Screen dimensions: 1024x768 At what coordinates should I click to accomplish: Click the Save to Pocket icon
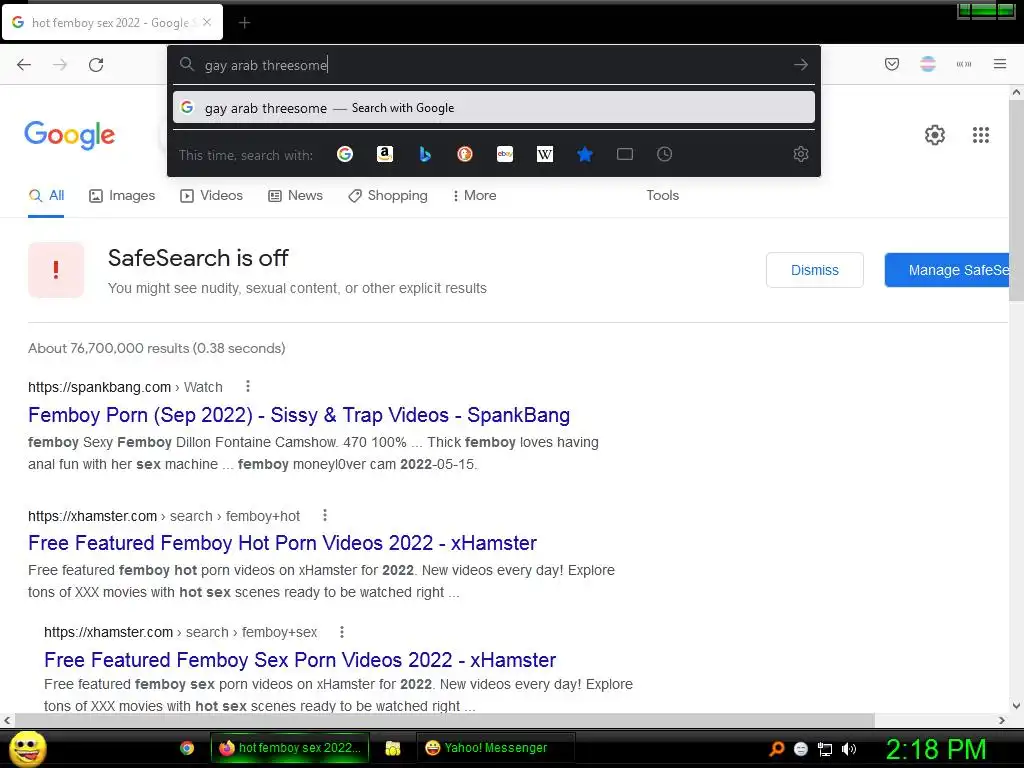[891, 64]
